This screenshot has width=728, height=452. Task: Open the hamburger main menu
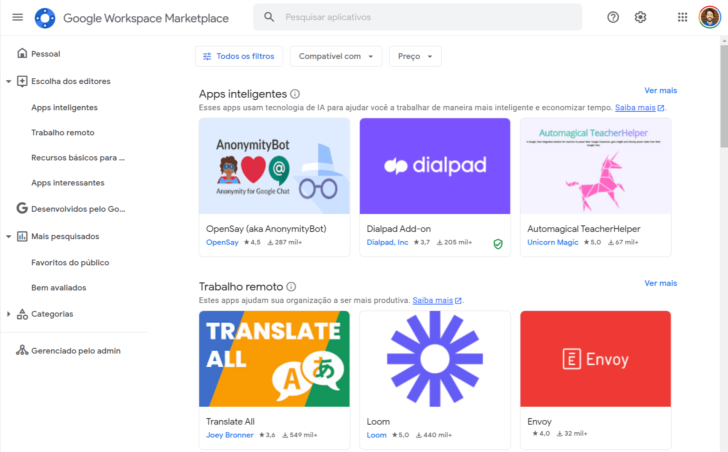tap(18, 18)
